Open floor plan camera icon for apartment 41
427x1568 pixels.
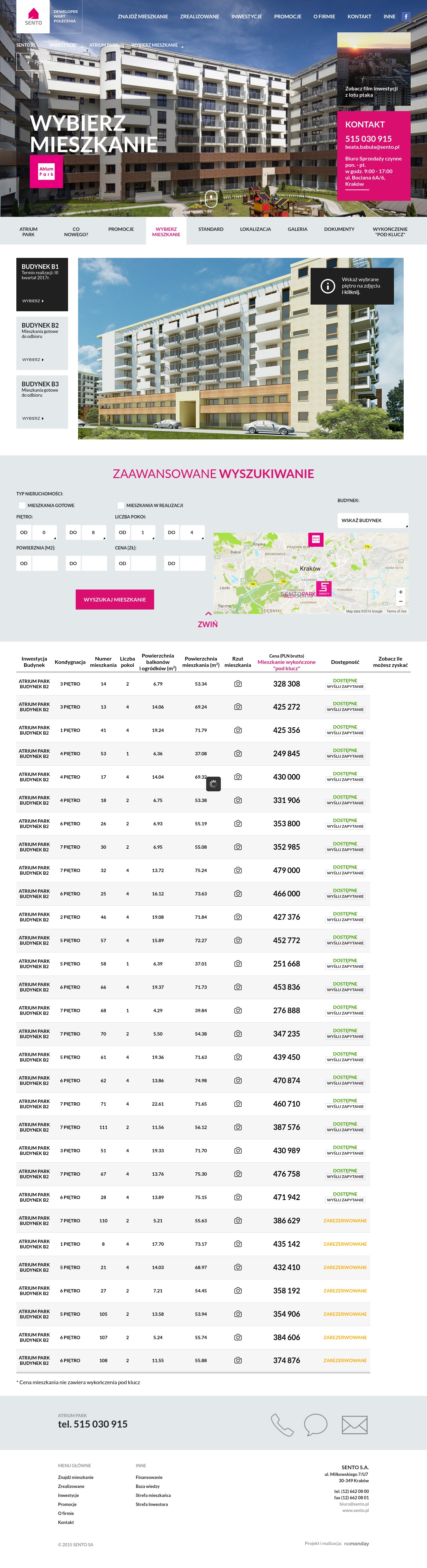[238, 730]
